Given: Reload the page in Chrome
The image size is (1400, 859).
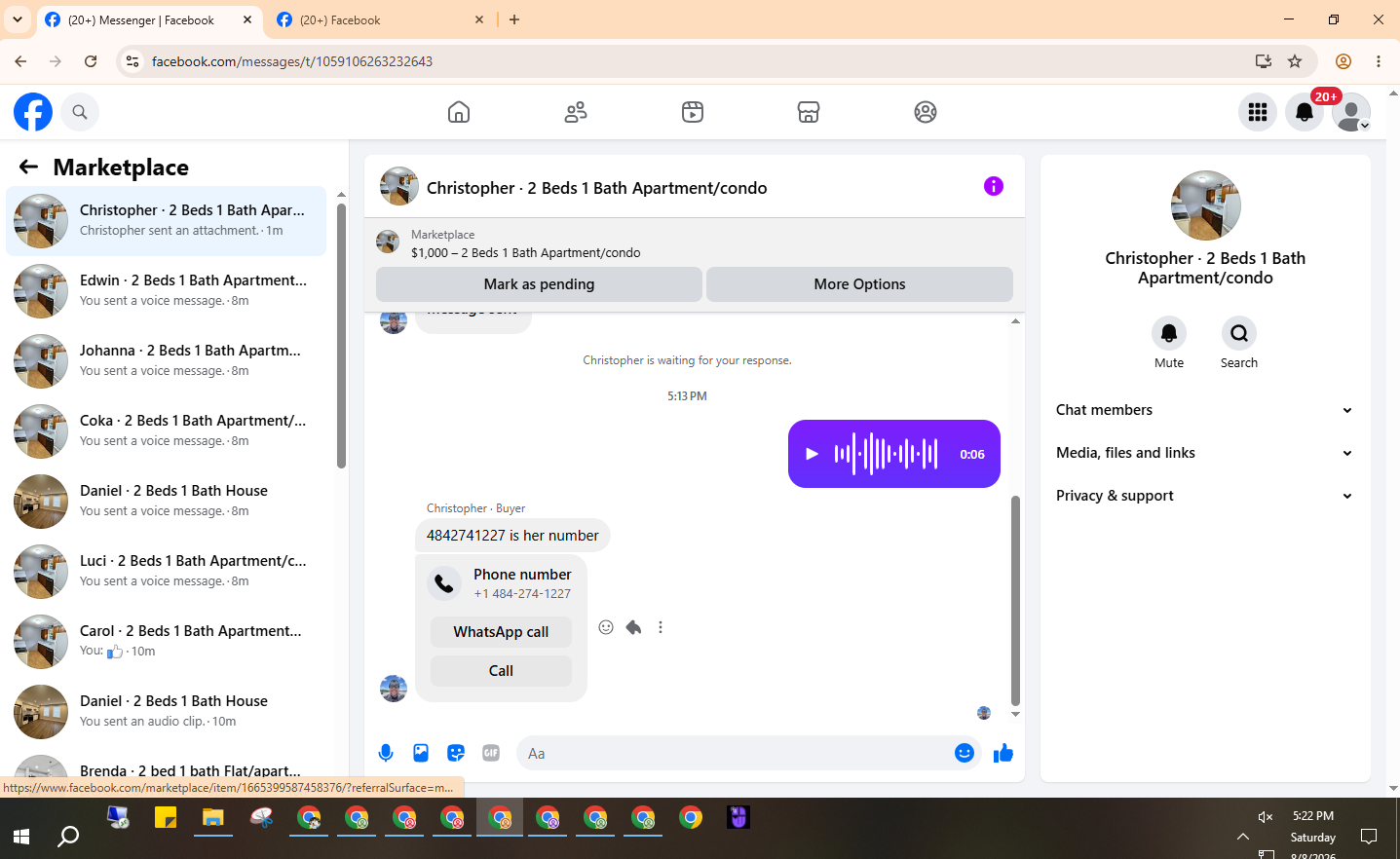Looking at the screenshot, I should [x=91, y=61].
